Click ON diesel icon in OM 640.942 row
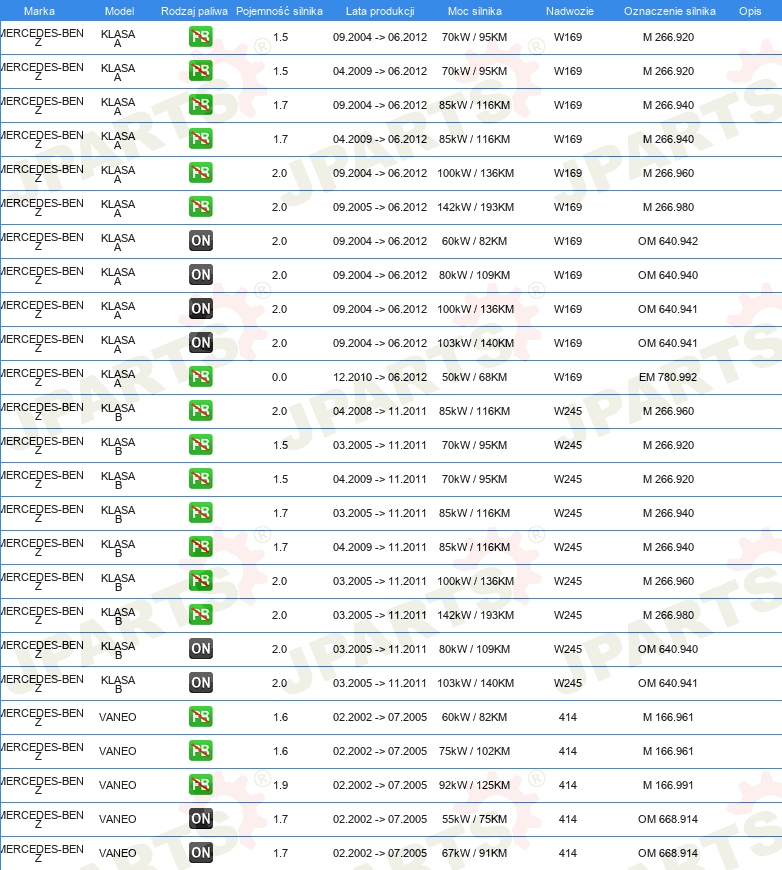This screenshot has width=782, height=870. [x=200, y=241]
